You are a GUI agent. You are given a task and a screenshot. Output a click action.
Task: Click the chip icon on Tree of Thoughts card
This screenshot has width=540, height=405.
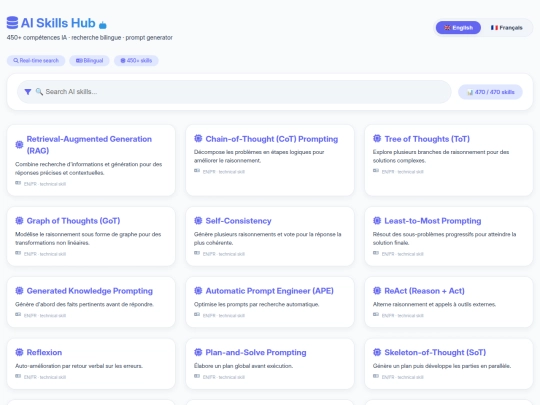377,138
